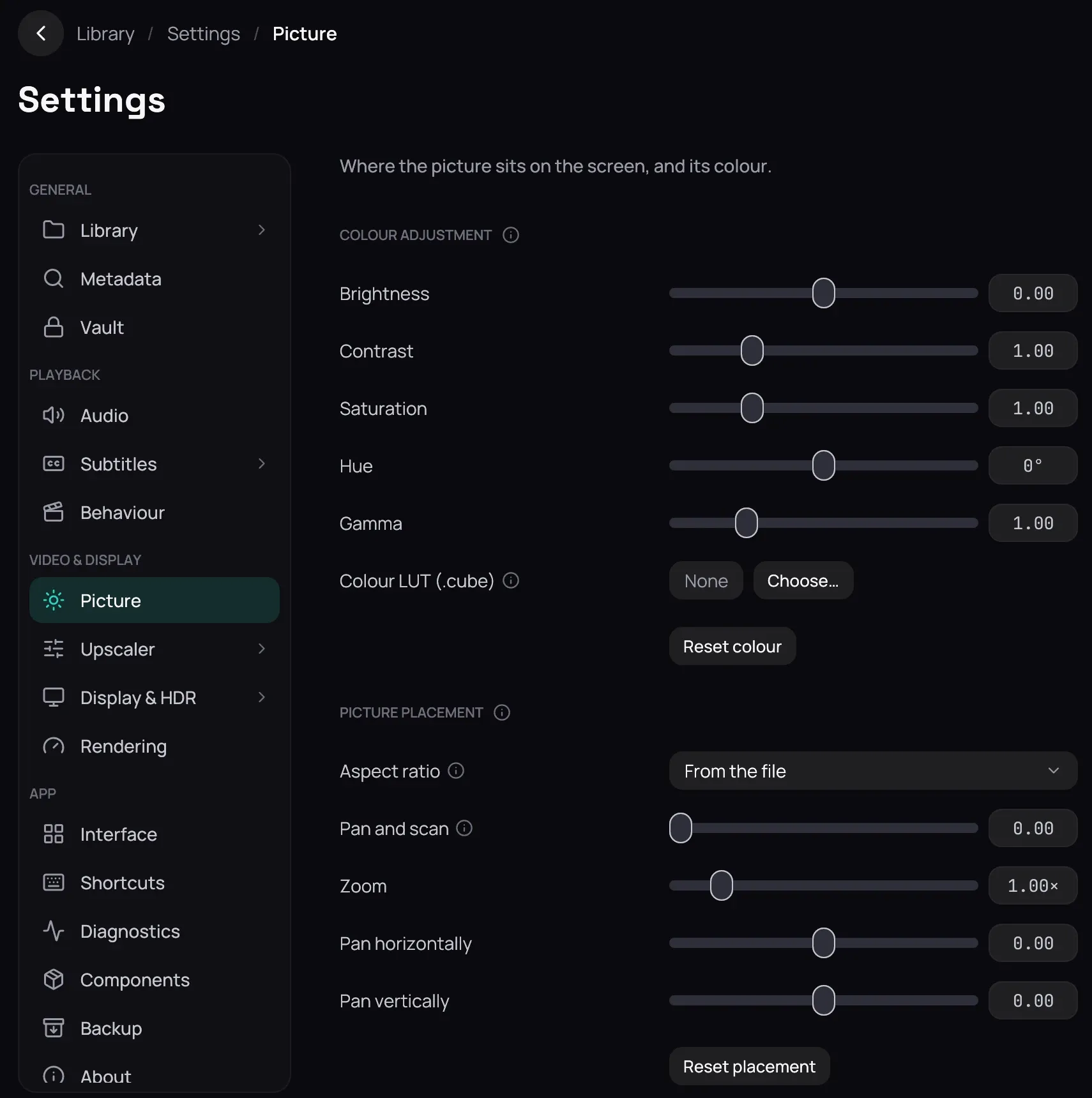Click the Upscaler sliders icon
Viewport: 1092px width, 1098px height.
click(54, 649)
